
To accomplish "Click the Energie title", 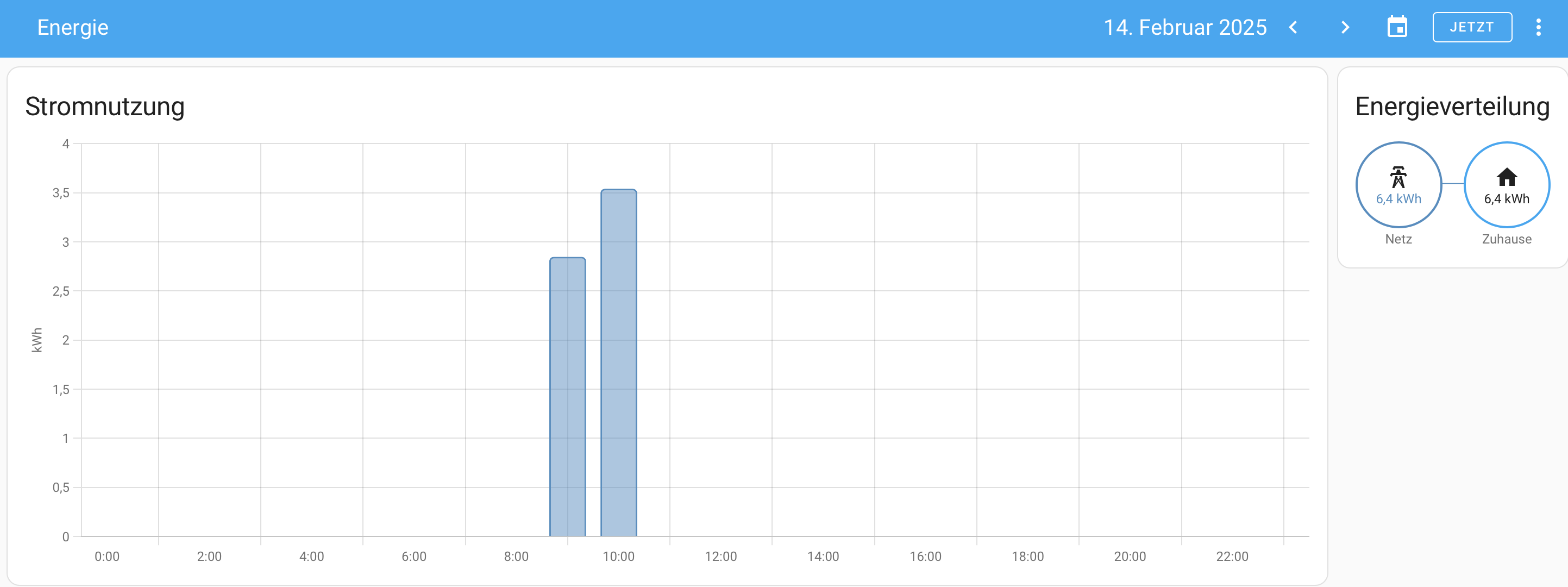I will (72, 27).
